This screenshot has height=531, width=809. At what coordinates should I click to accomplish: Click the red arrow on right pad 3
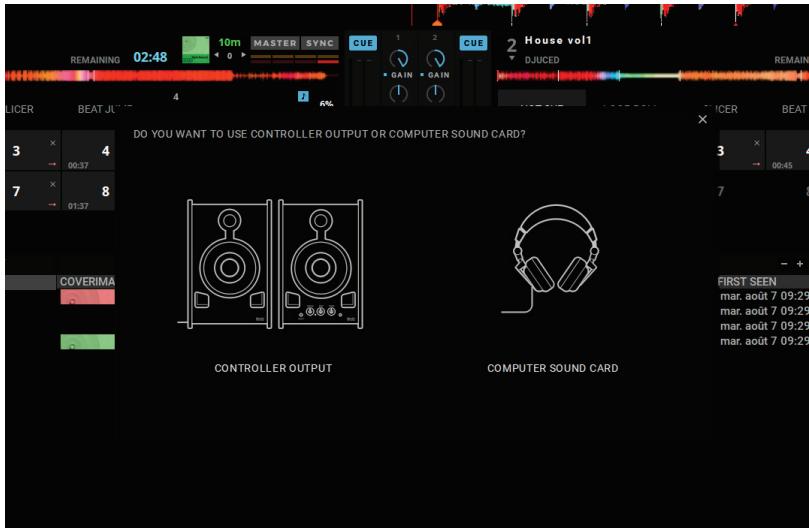[x=756, y=164]
